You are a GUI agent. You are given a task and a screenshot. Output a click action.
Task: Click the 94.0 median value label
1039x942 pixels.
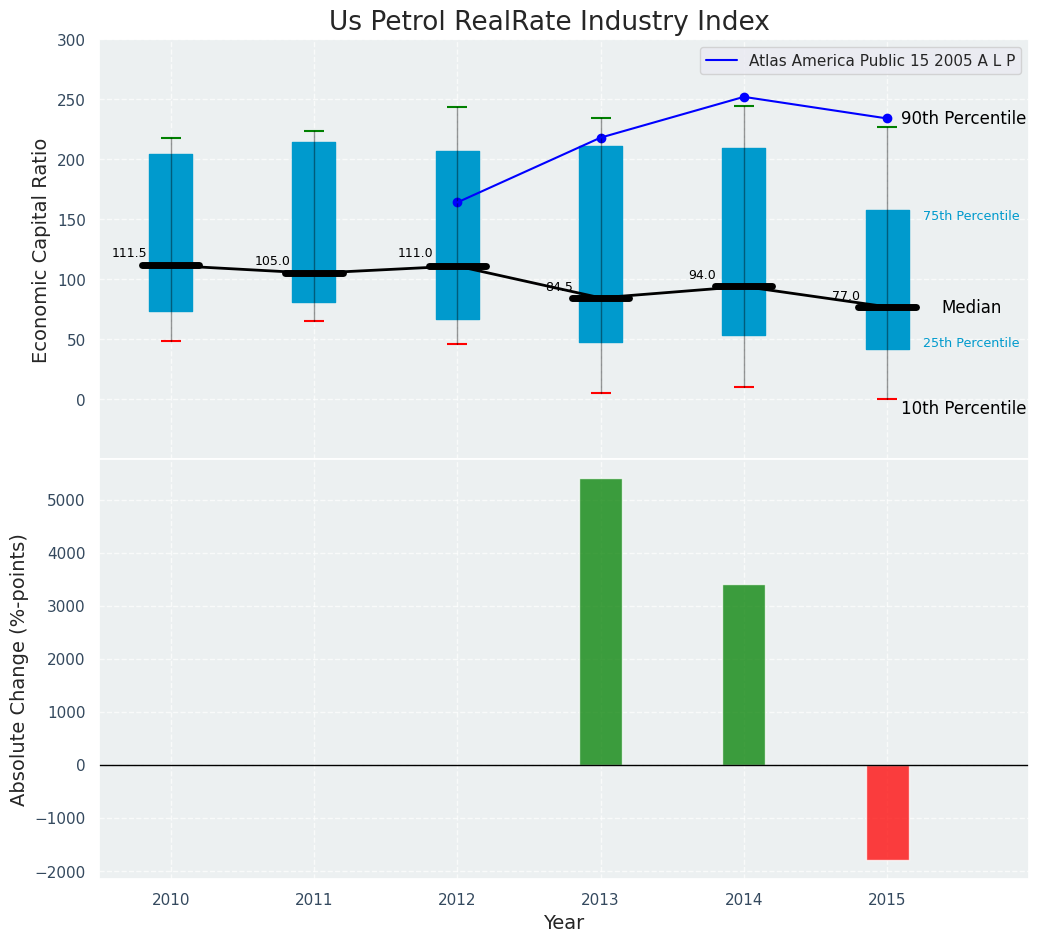click(702, 275)
